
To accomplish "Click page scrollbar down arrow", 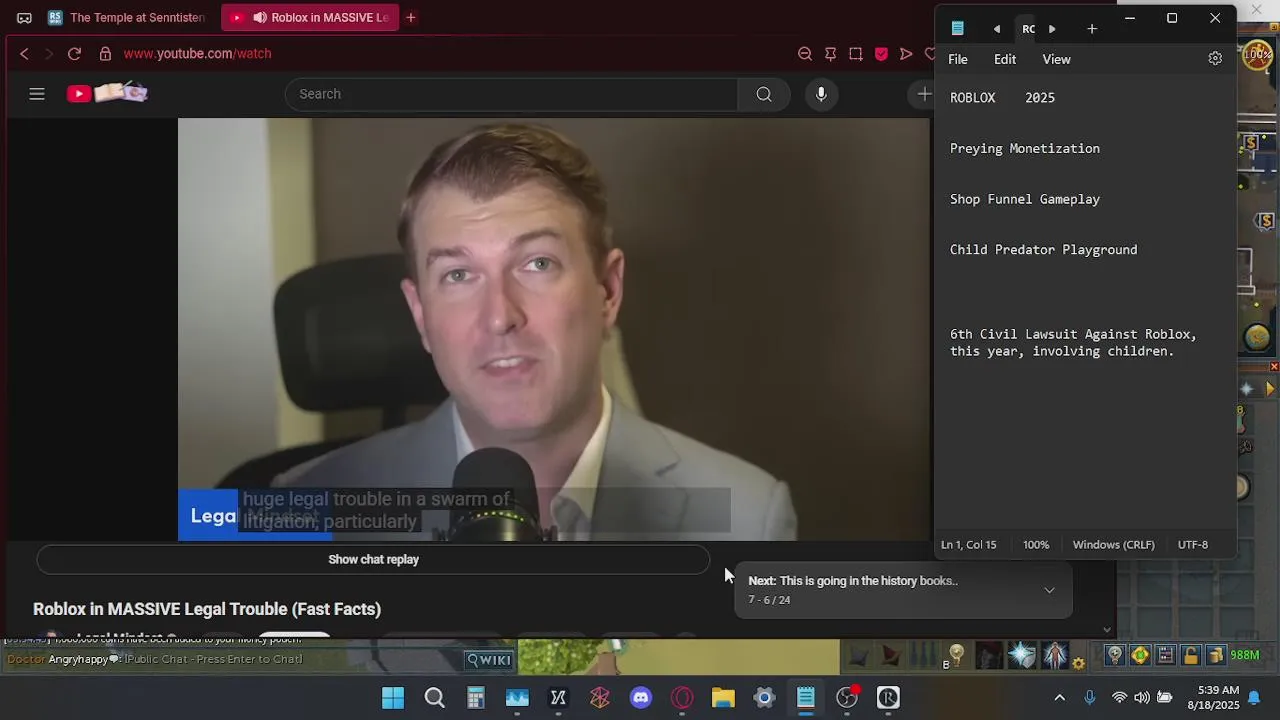I will [x=1106, y=630].
